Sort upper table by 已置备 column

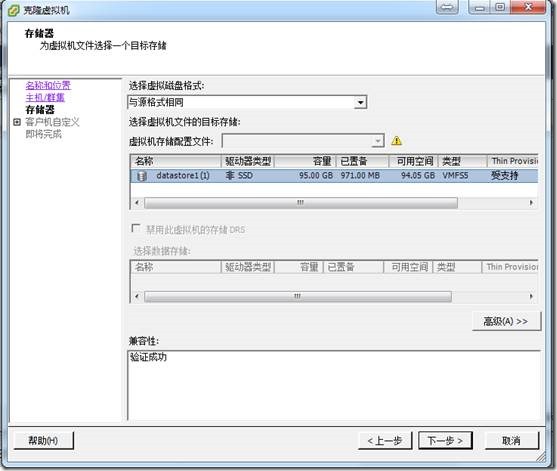point(363,161)
